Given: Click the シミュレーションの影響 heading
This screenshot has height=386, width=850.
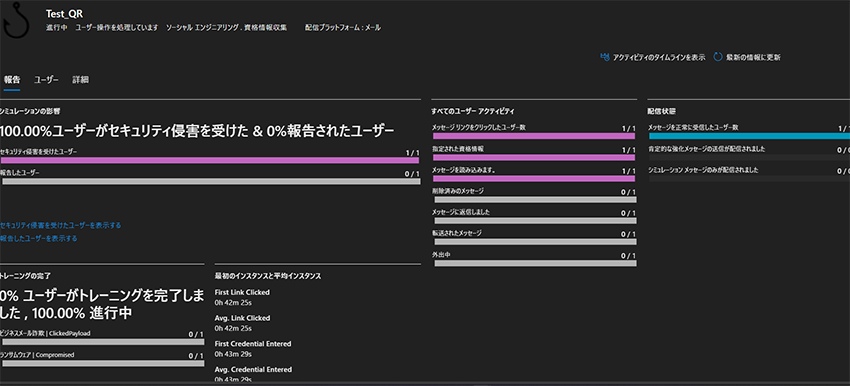Looking at the screenshot, I should (x=30, y=111).
